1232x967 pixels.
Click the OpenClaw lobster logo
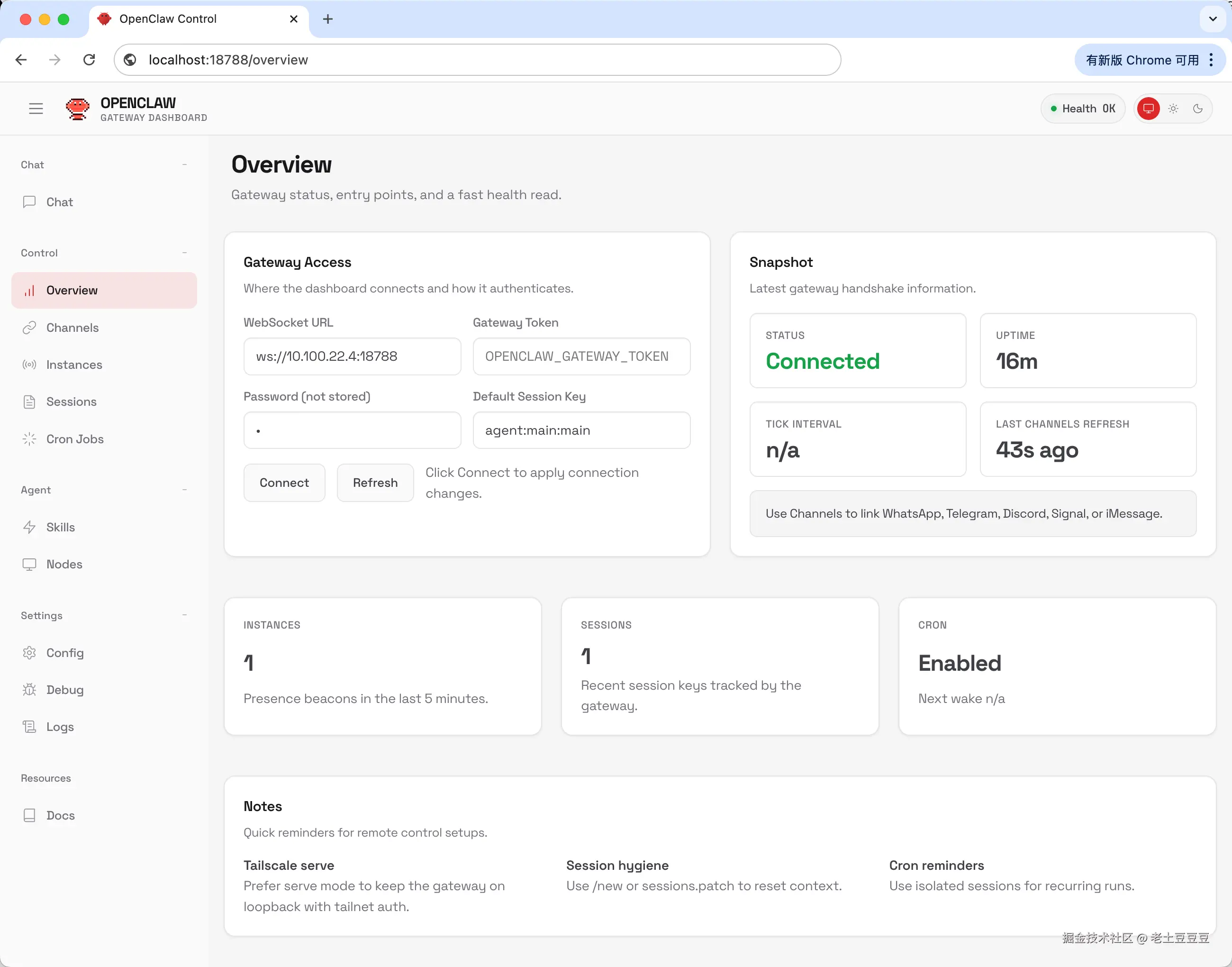(x=78, y=108)
